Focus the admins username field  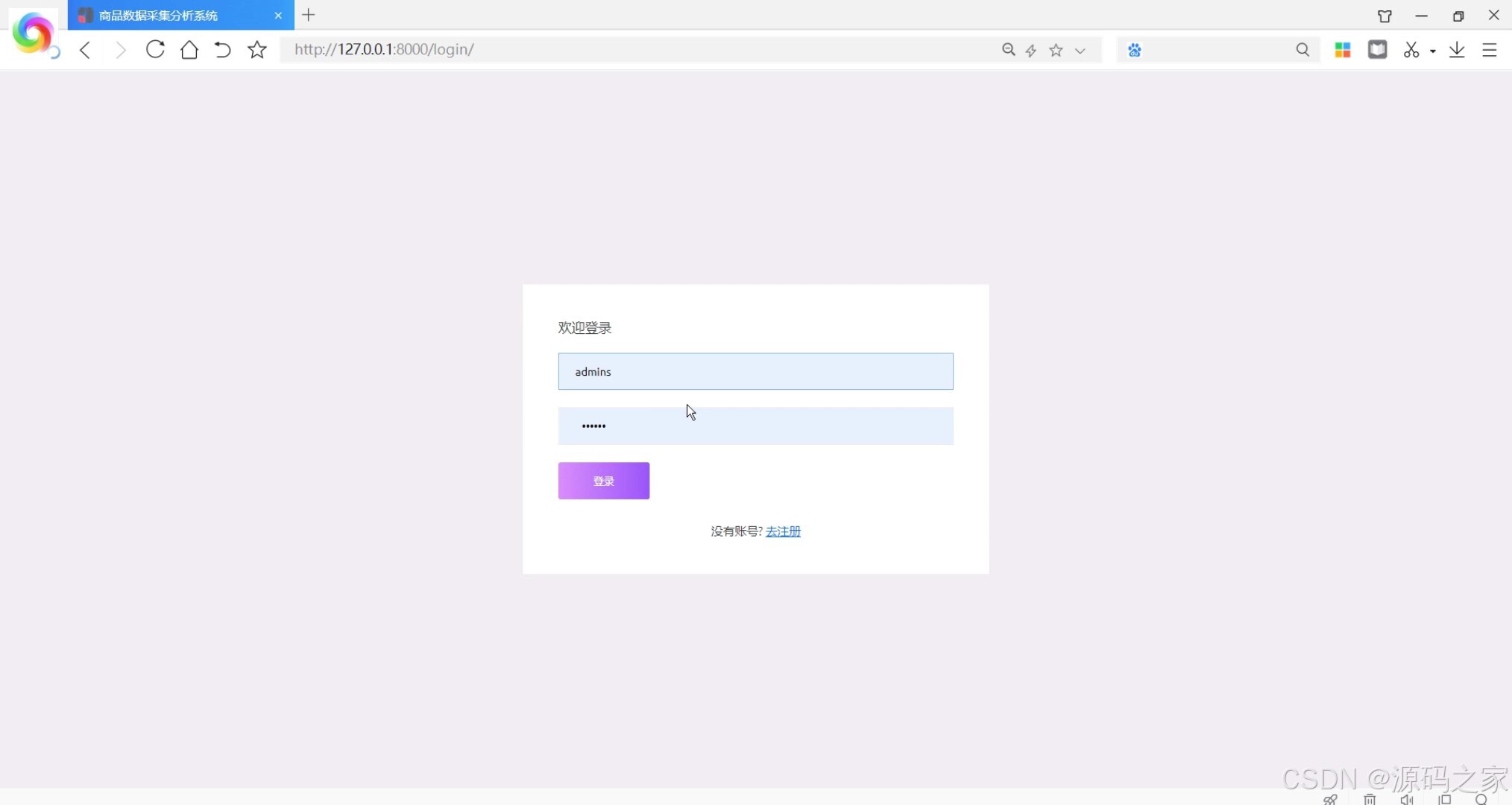click(755, 371)
